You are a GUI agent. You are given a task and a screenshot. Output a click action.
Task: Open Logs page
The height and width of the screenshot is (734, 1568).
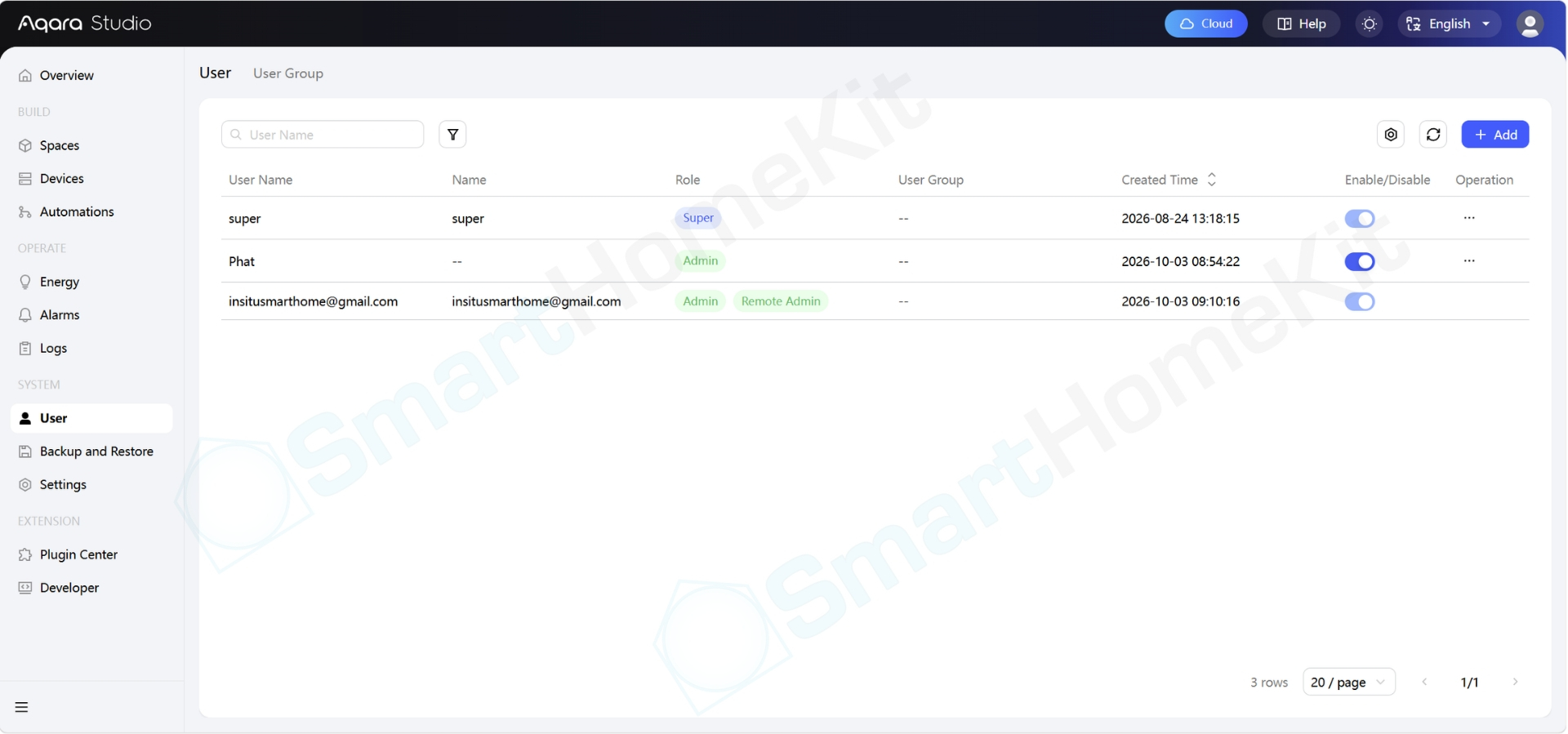coord(91,349)
